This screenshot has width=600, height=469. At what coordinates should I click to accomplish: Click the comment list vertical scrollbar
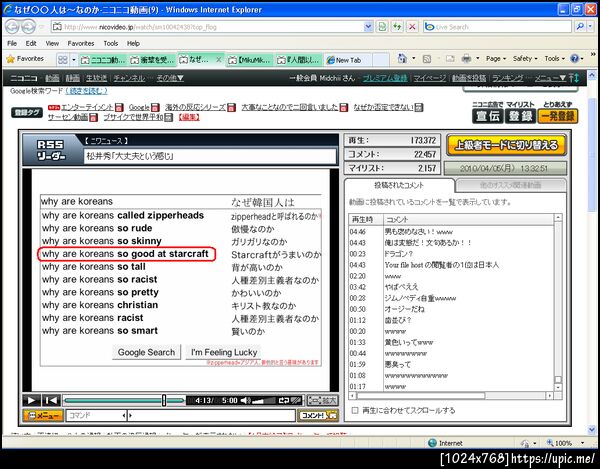558,302
